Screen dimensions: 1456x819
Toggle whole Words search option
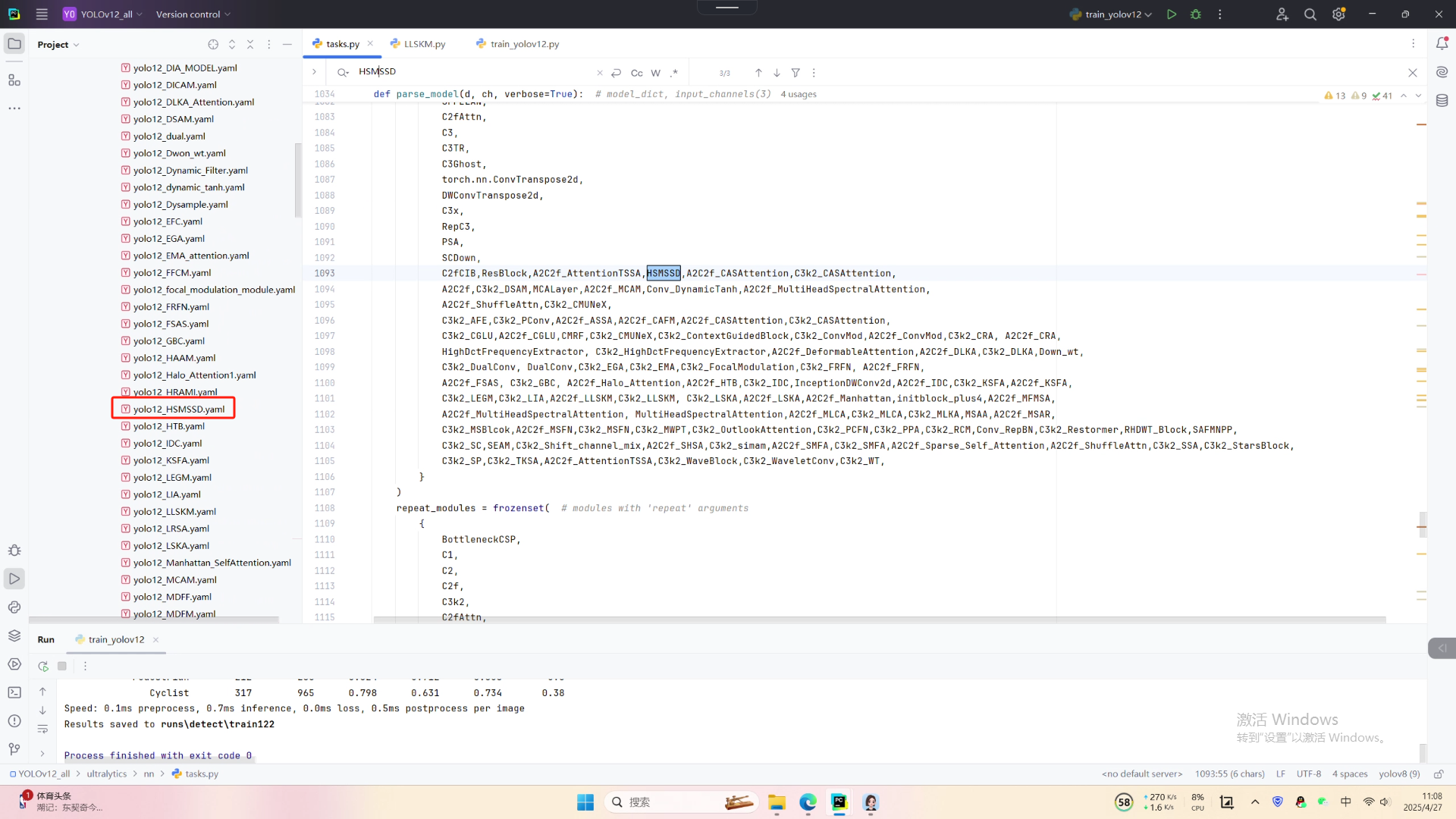tap(655, 73)
